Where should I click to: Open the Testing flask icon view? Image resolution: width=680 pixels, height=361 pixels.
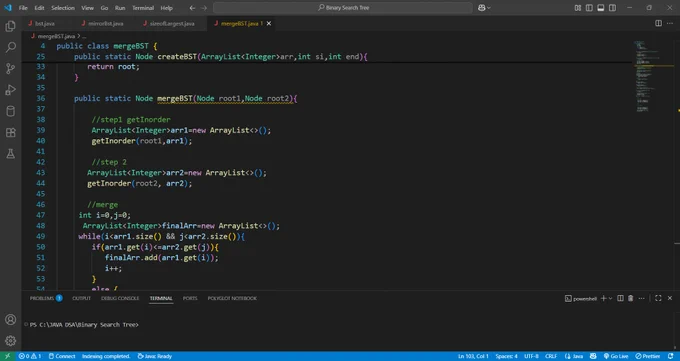10,154
